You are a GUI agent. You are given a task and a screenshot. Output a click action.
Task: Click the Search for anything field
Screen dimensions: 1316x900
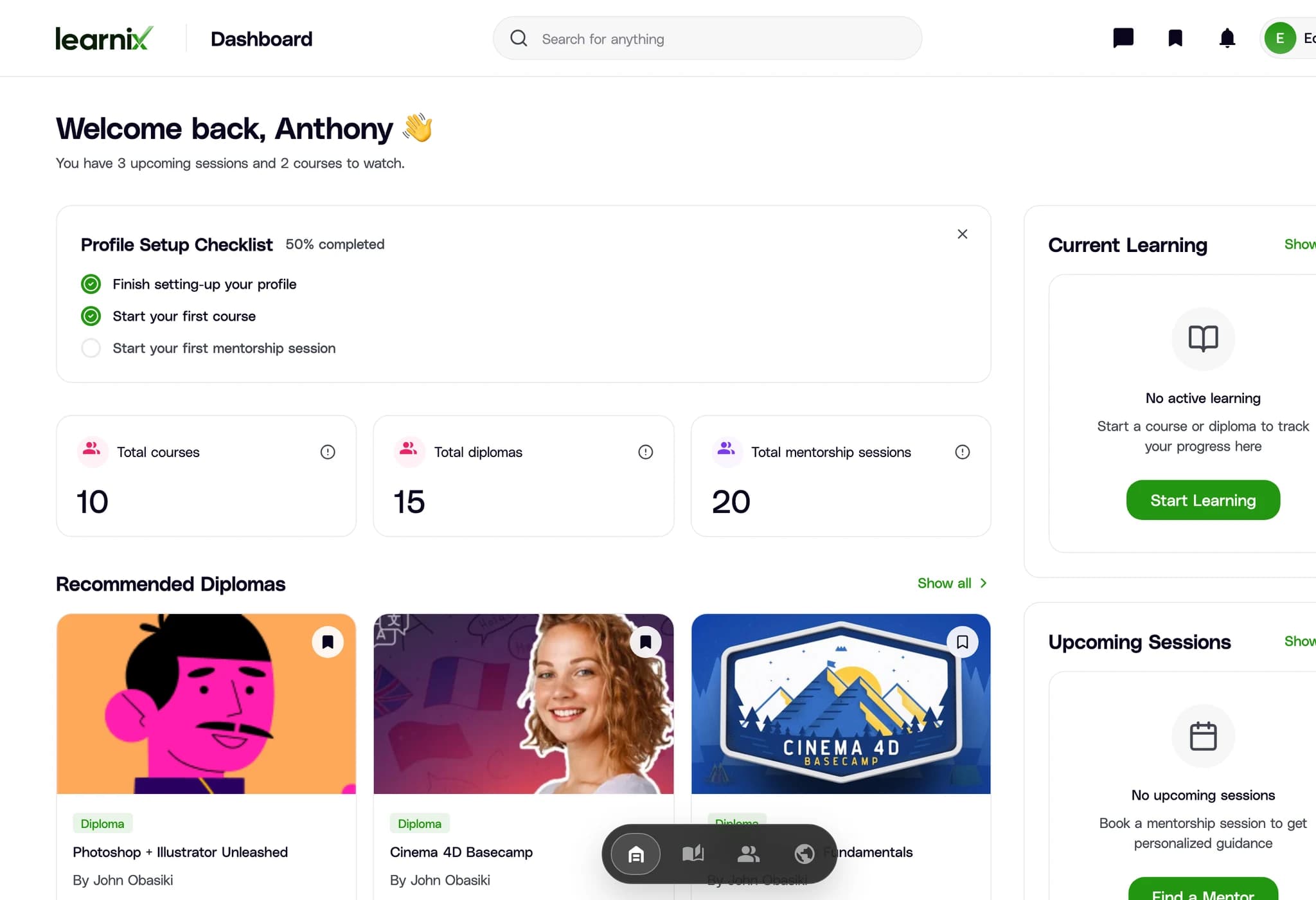pos(707,39)
